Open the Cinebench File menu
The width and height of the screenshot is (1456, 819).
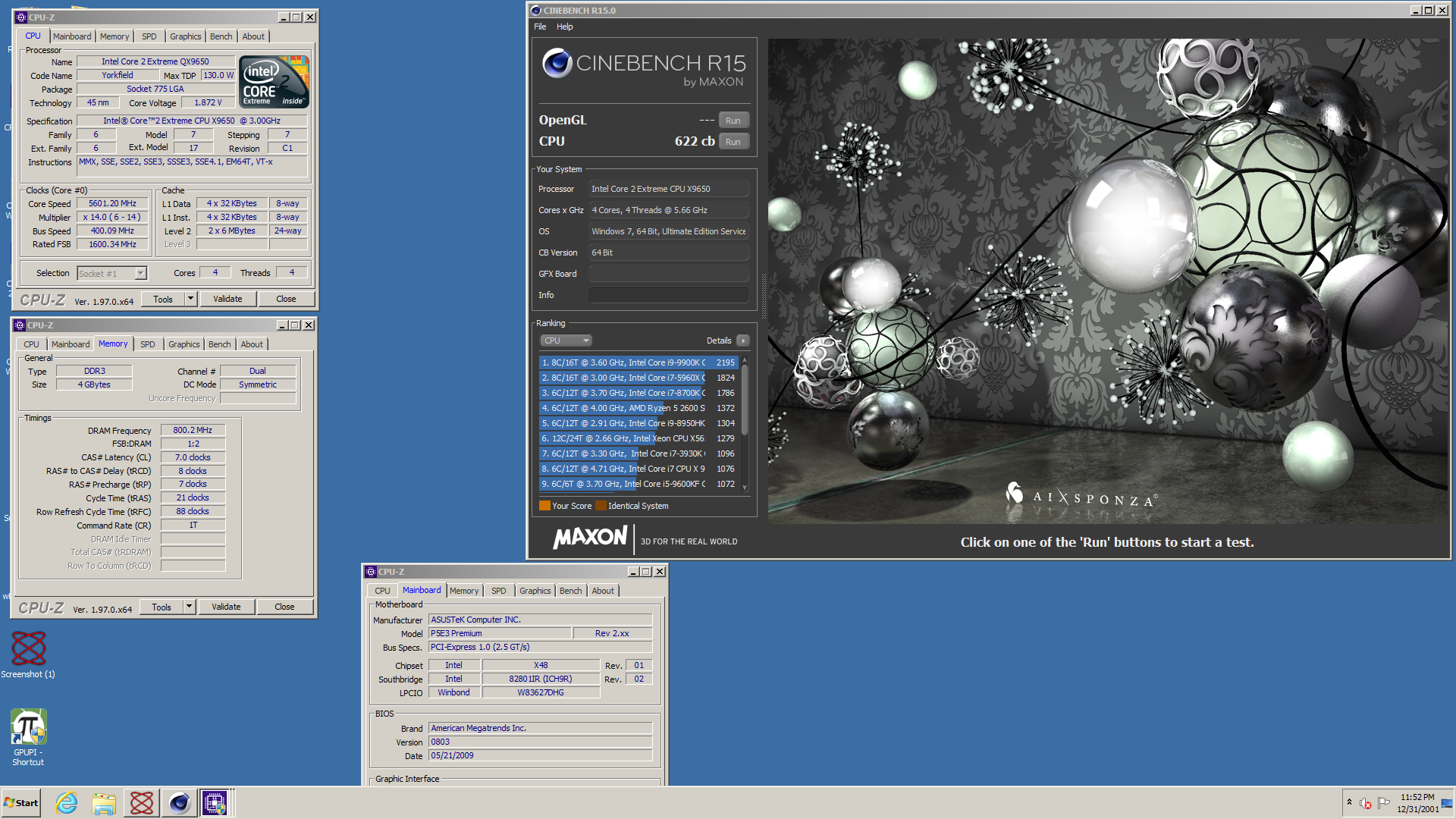(540, 27)
